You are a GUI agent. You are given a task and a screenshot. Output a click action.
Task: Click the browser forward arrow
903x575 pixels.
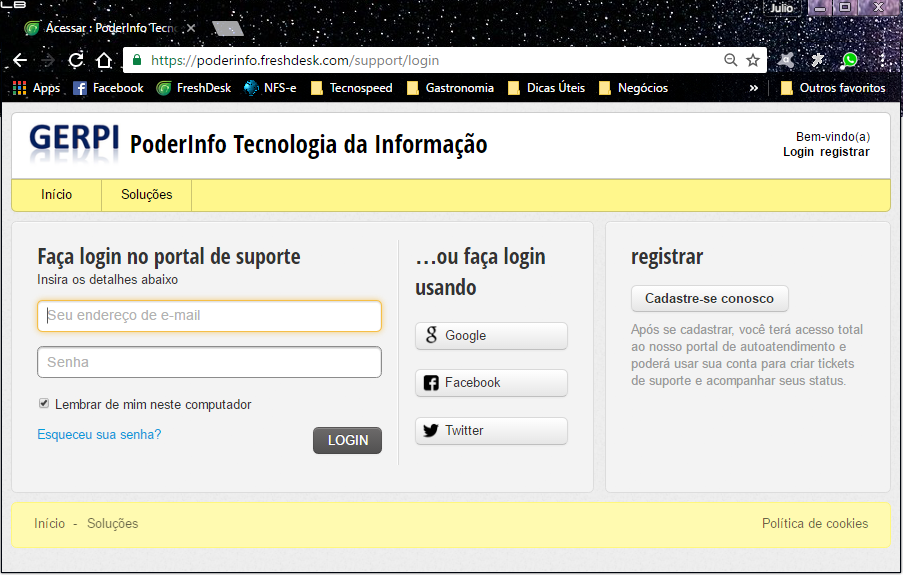click(x=48, y=60)
